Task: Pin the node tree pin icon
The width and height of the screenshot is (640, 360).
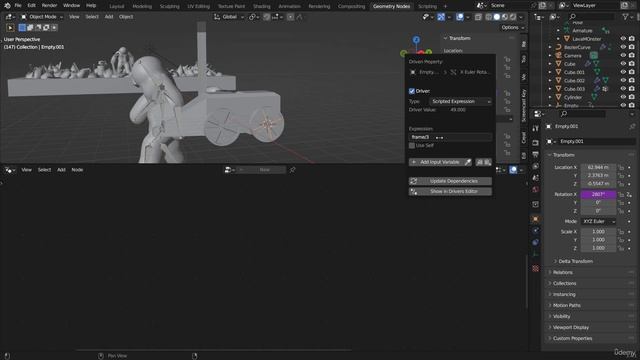Action: point(292,170)
